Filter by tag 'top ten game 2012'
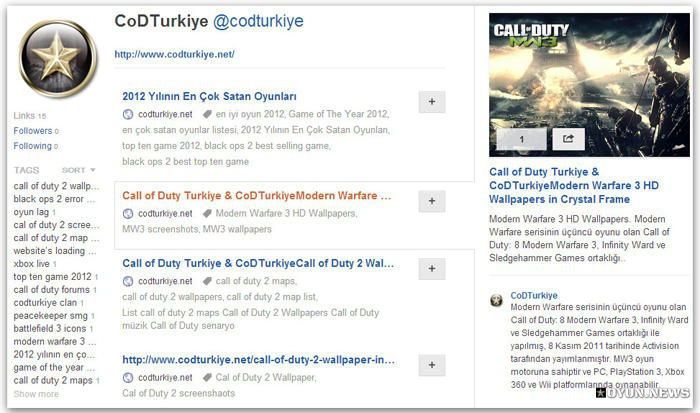700x413 pixels. [x=56, y=277]
